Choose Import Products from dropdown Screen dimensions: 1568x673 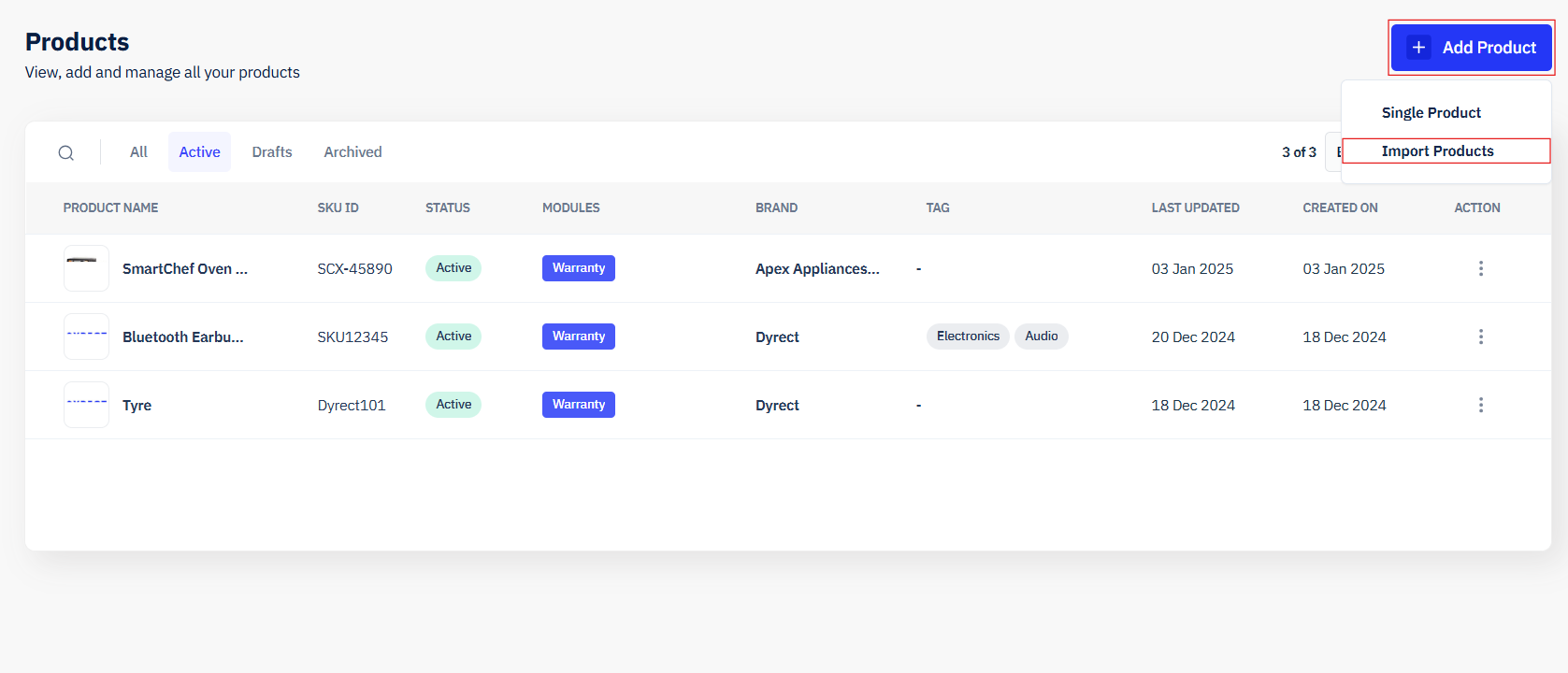coord(1446,150)
